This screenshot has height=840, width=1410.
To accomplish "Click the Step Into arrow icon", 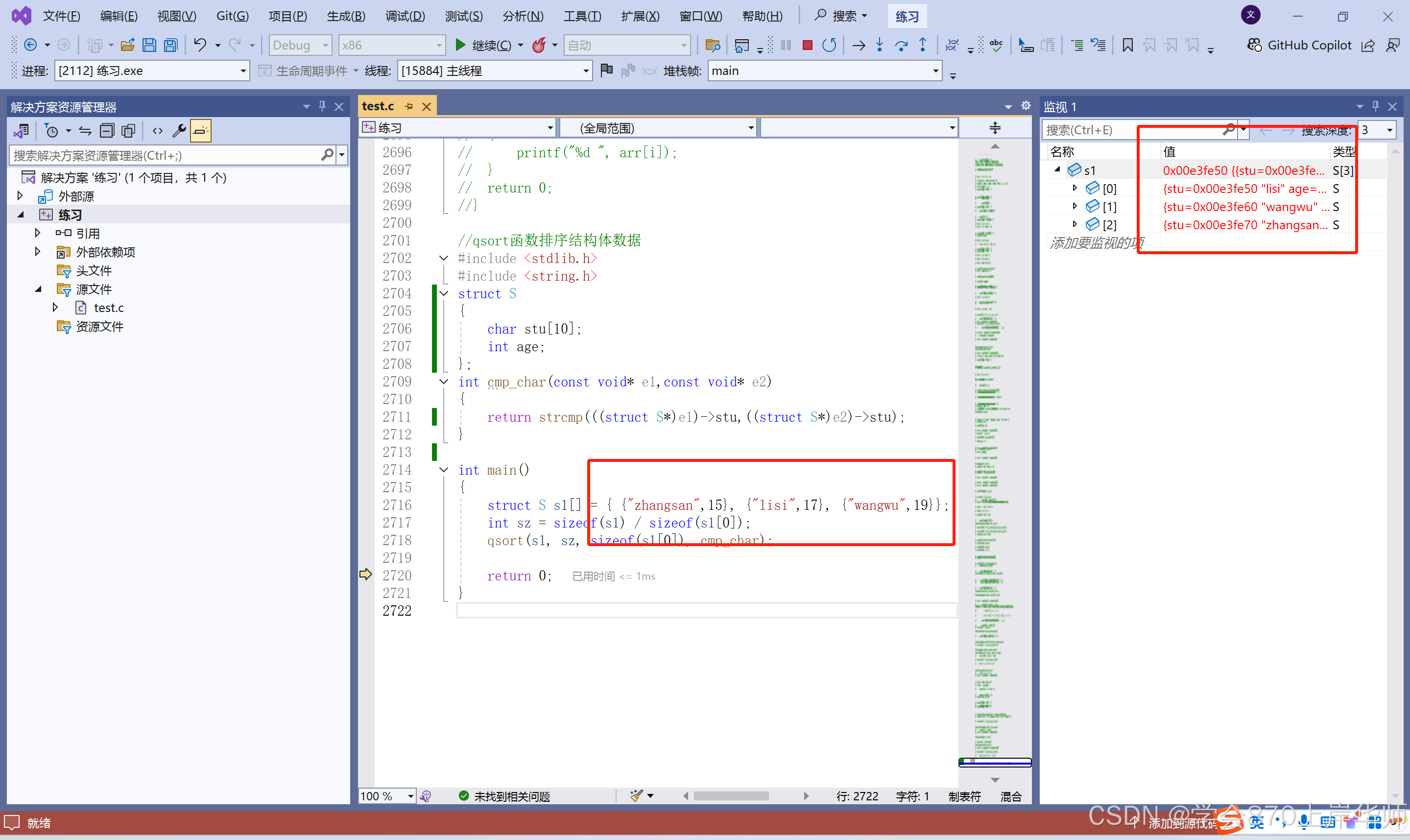I will [x=879, y=45].
